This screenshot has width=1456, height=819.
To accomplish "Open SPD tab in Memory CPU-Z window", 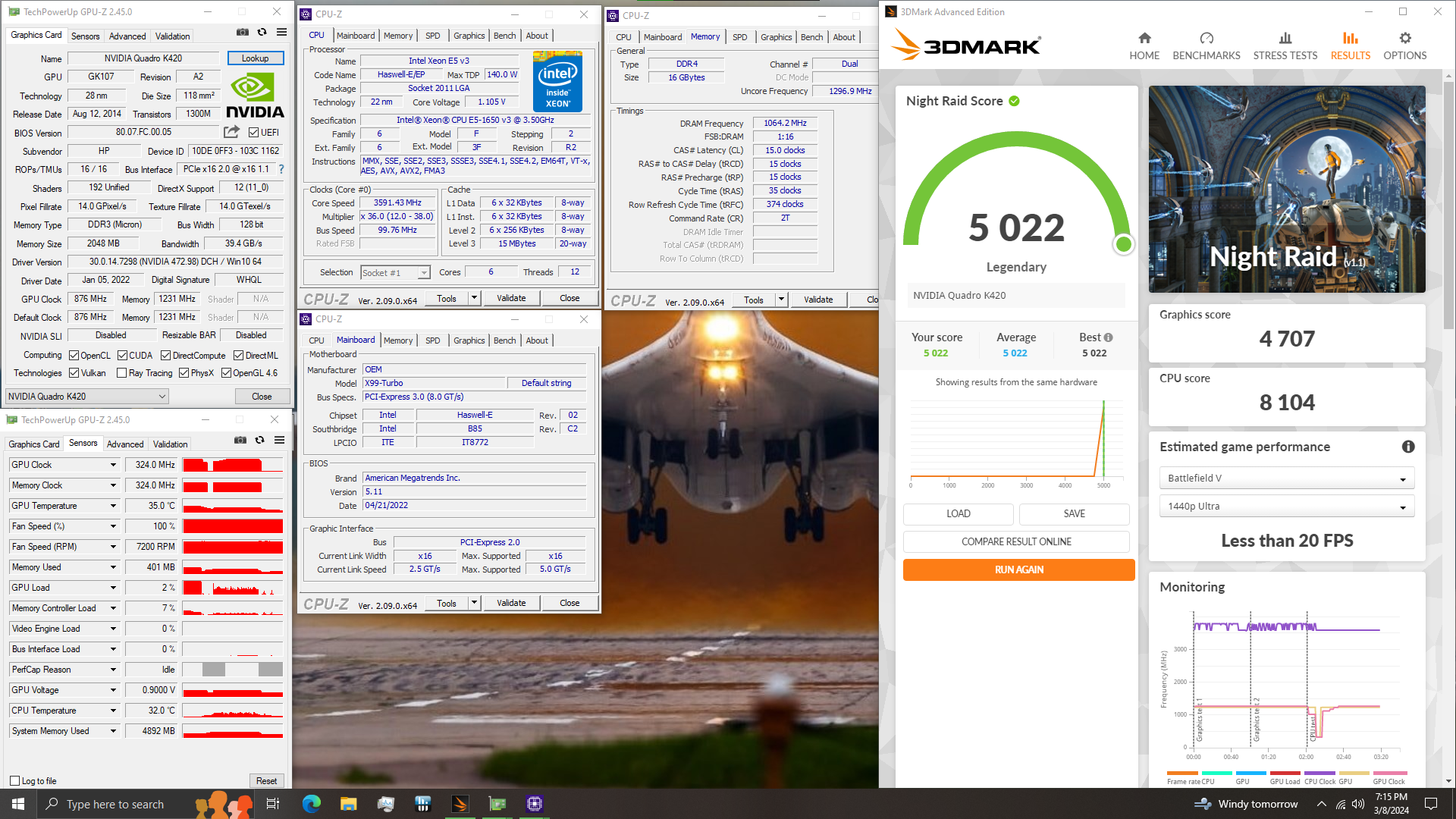I will point(739,37).
